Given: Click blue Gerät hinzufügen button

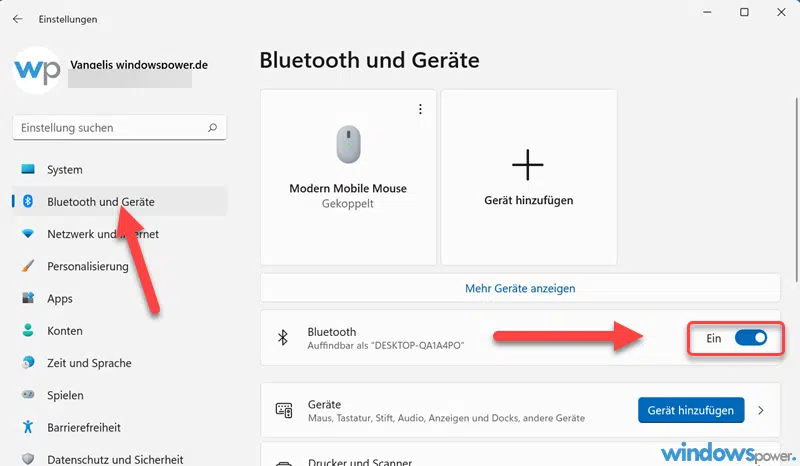Looking at the screenshot, I should point(691,410).
